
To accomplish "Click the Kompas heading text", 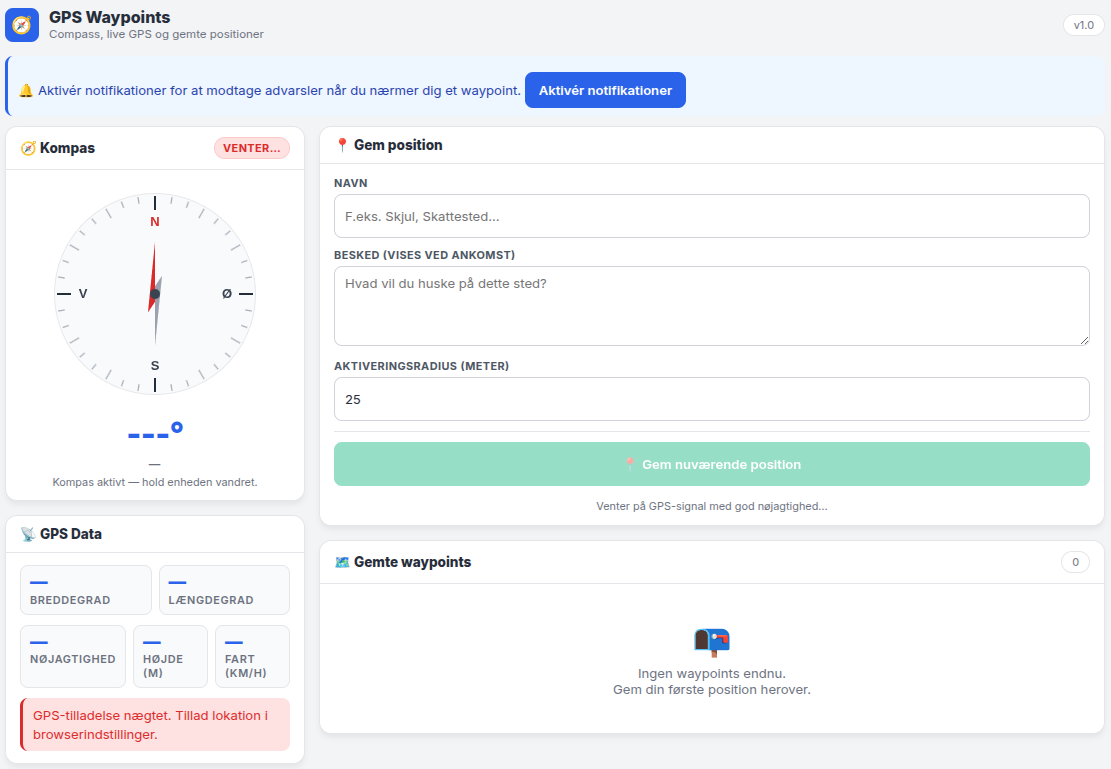I will (x=67, y=148).
